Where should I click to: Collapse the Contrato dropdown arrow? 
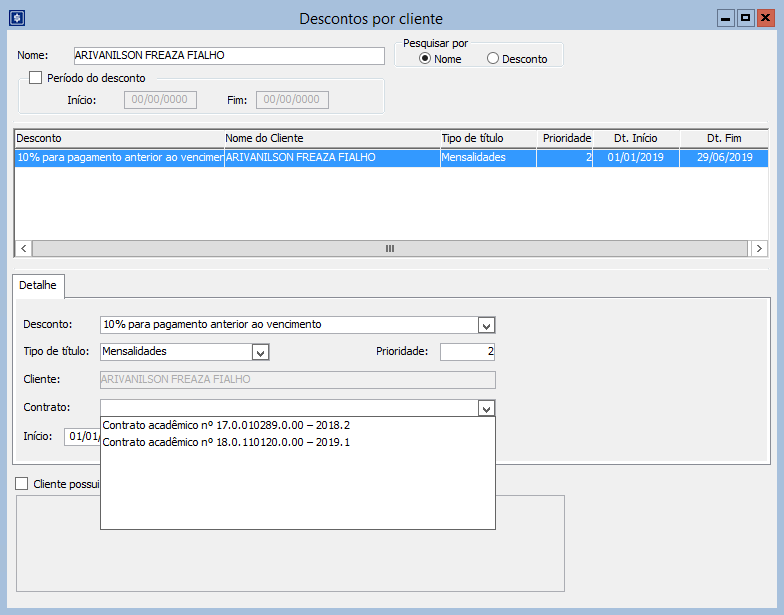[x=486, y=408]
